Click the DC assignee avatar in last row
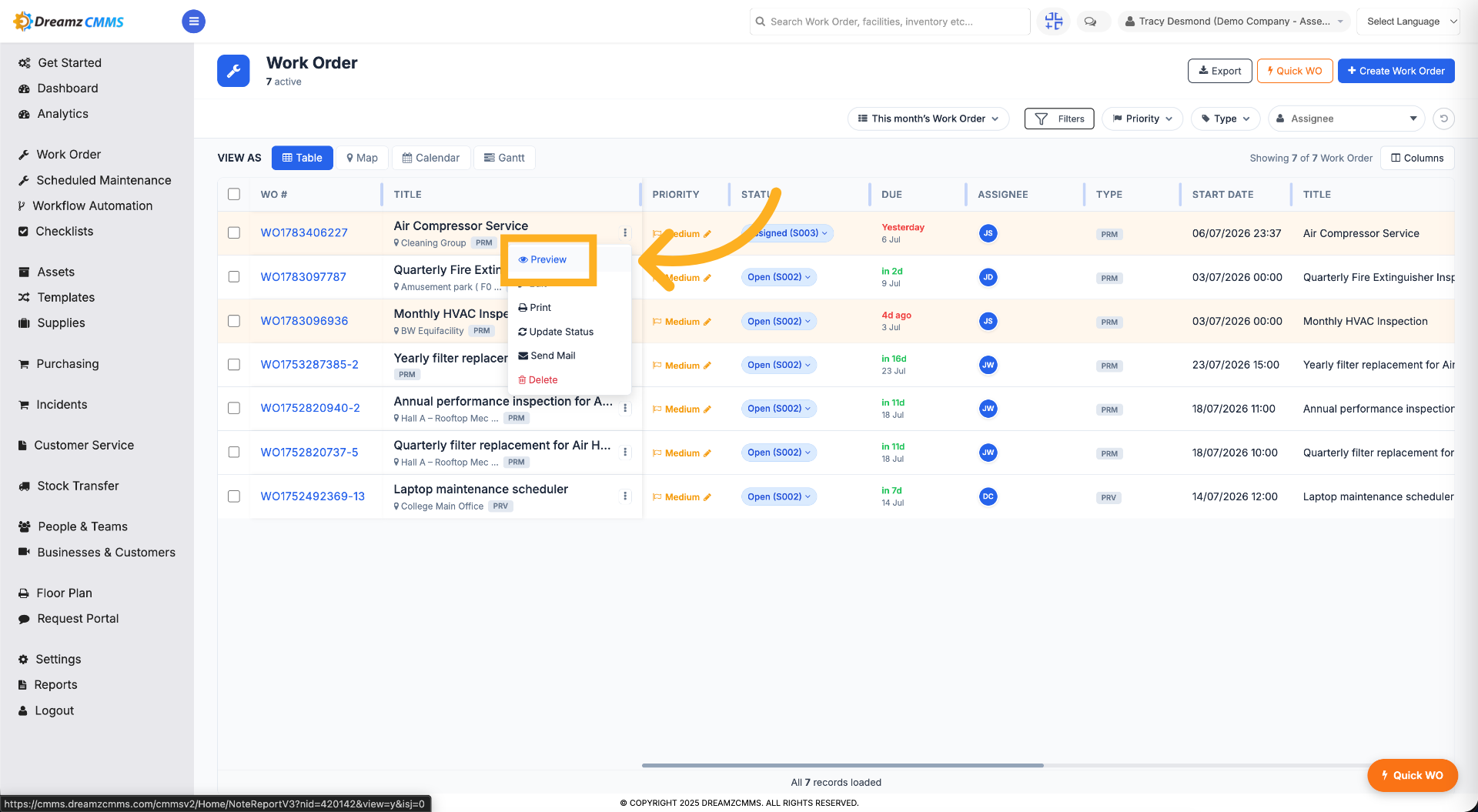 tap(988, 496)
